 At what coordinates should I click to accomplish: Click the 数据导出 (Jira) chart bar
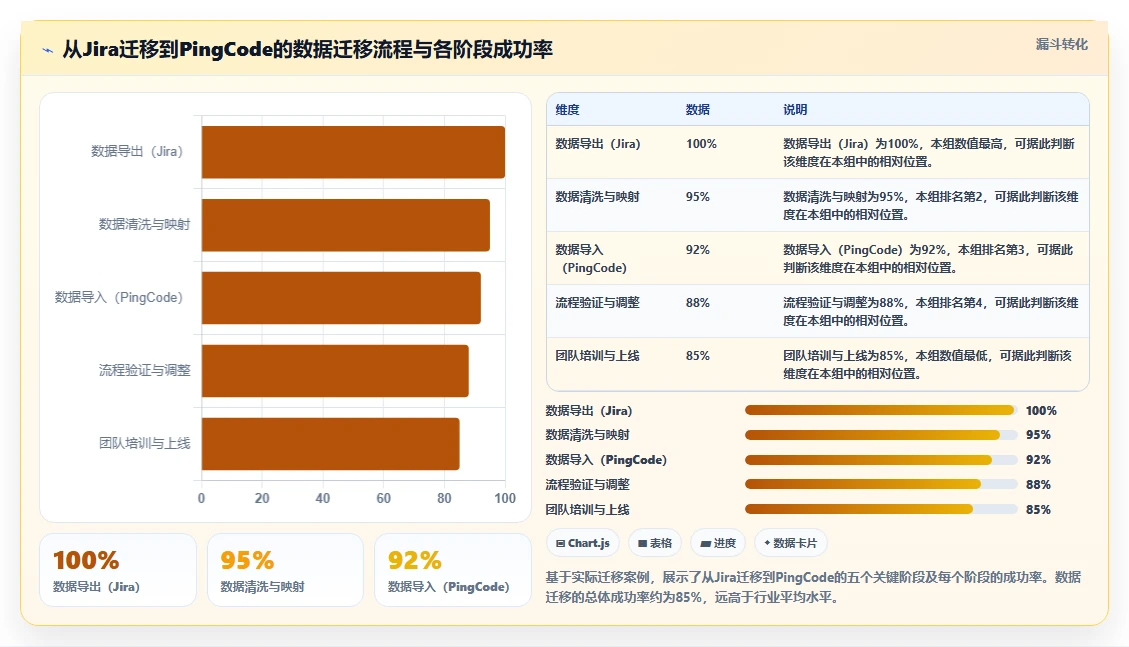tap(353, 152)
